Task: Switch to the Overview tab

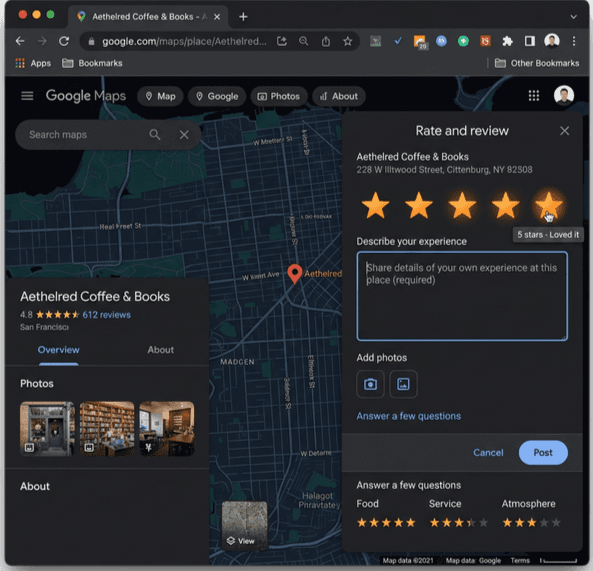Action: click(59, 350)
